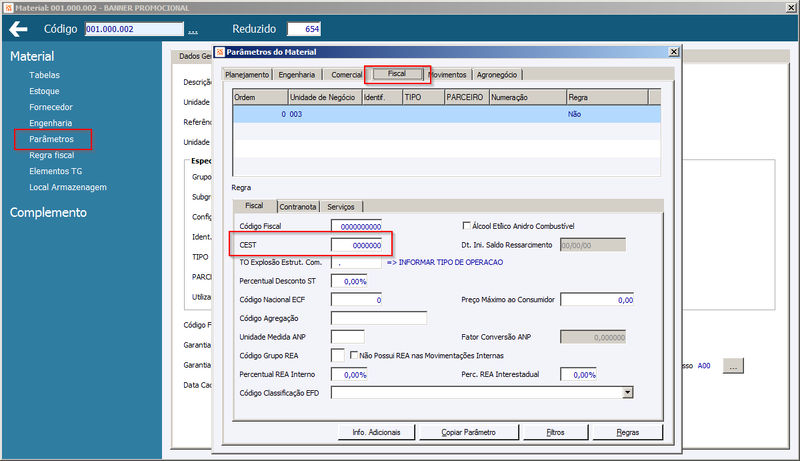Viewport: 800px width, 461px height.
Task: Open the lookup ellipsis next to Código
Action: pyautogui.click(x=193, y=31)
